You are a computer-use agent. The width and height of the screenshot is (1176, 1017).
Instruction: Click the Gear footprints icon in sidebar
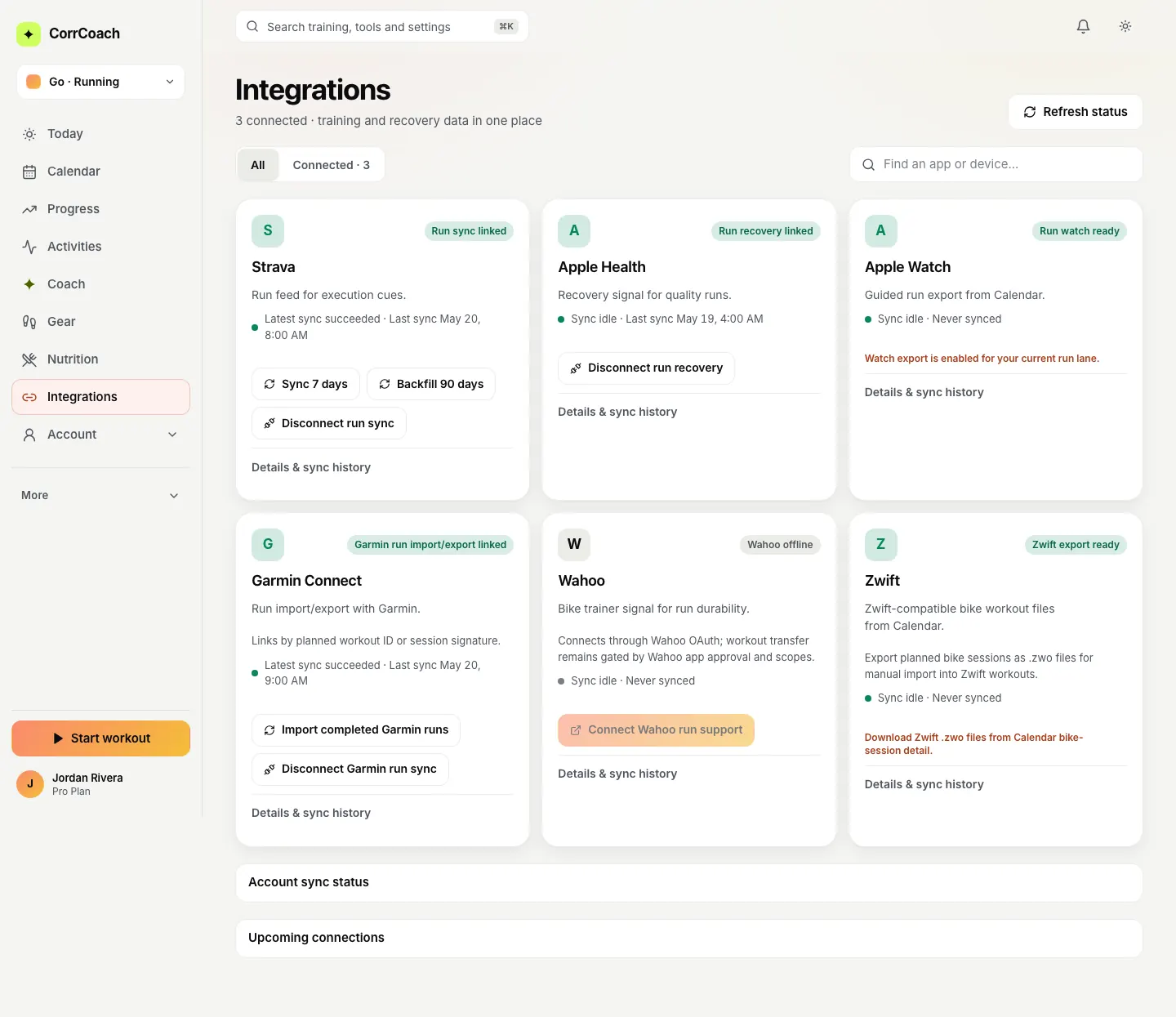point(29,322)
